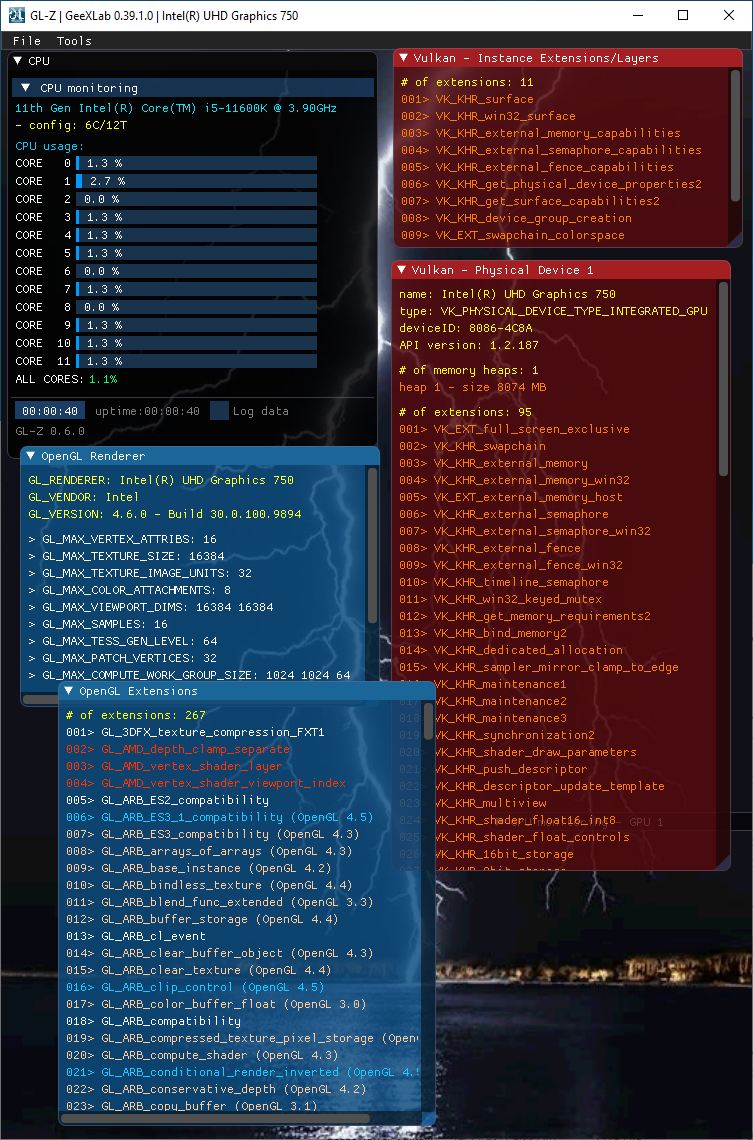Select GL_ARB_conservative_depth extension
This screenshot has height=1140, width=753.
click(x=216, y=1089)
